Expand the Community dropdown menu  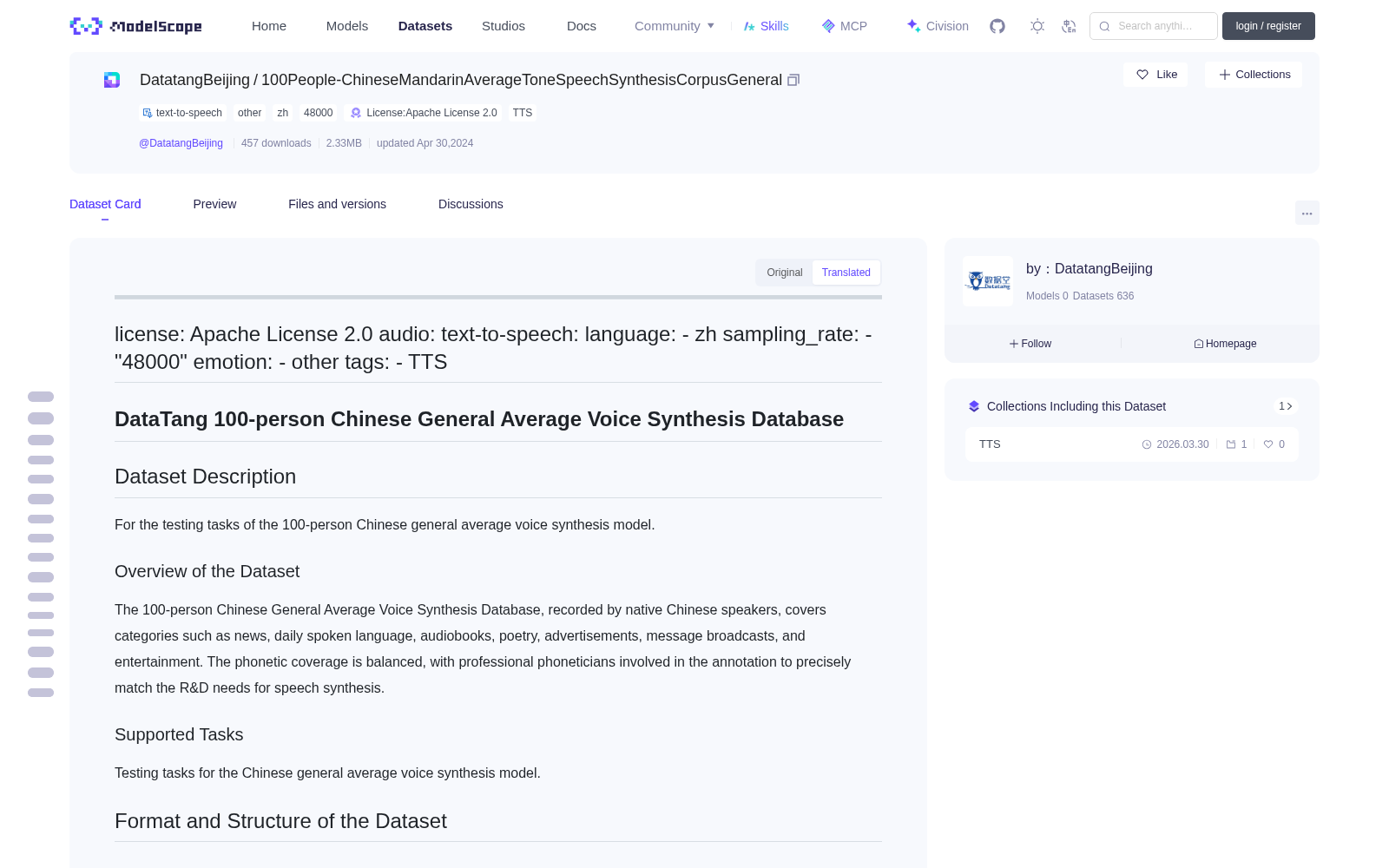(675, 26)
